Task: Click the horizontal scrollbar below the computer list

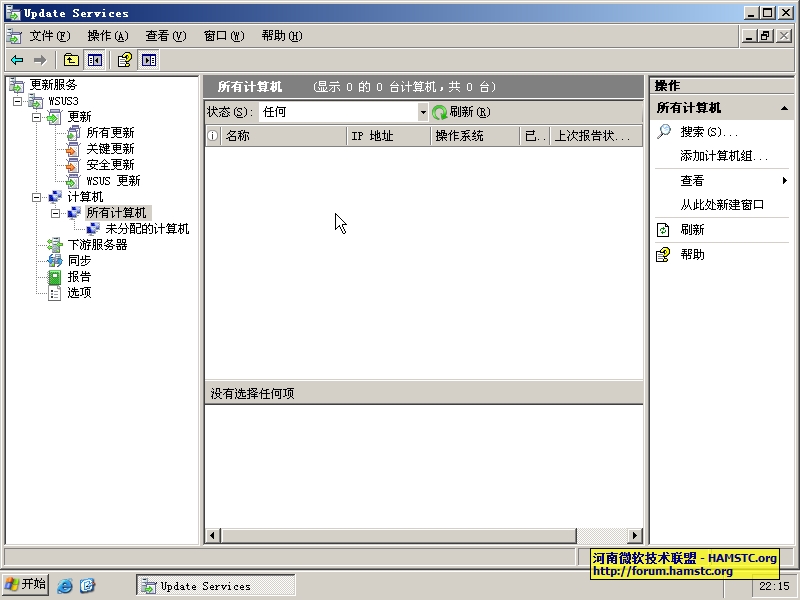Action: click(420, 534)
